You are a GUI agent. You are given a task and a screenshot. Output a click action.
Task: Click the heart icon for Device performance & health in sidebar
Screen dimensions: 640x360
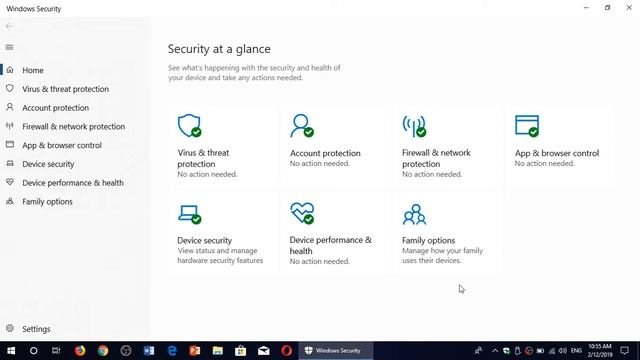[x=10, y=182]
